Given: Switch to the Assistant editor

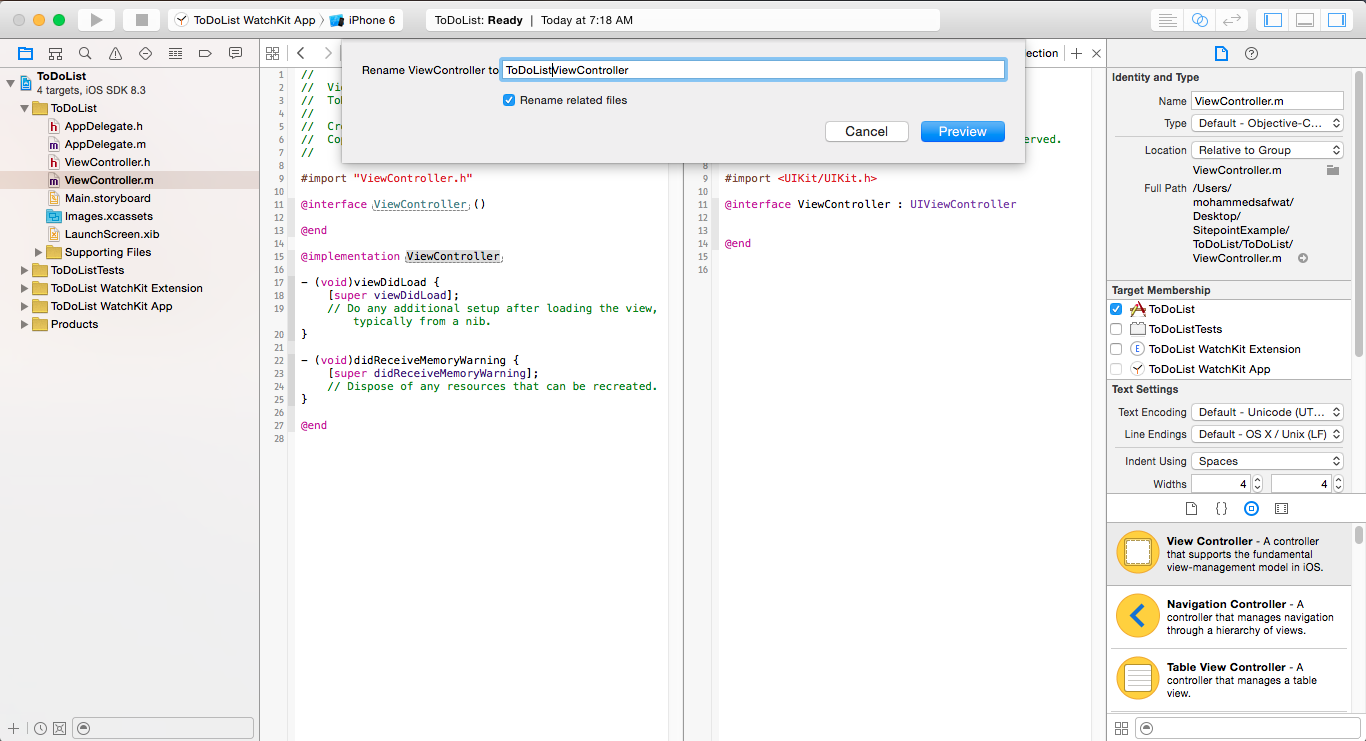Looking at the screenshot, I should [x=1200, y=20].
